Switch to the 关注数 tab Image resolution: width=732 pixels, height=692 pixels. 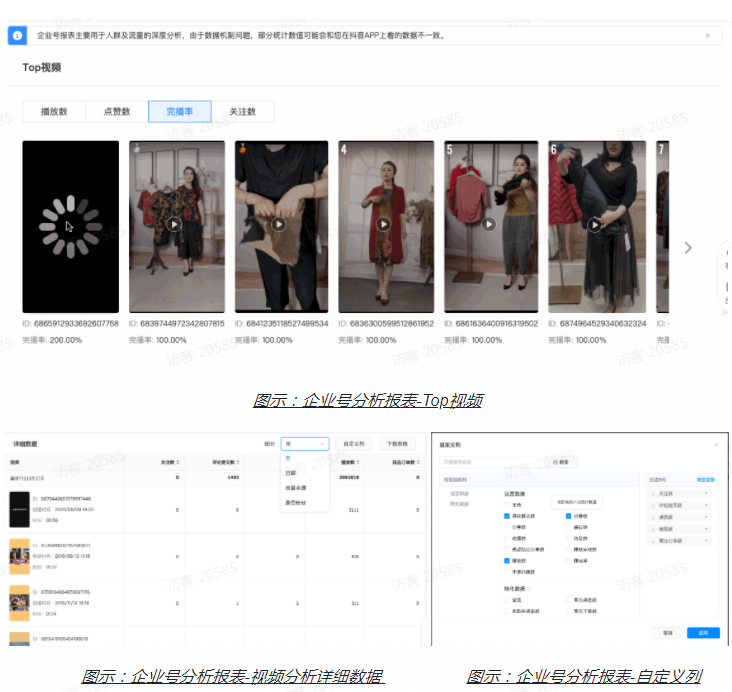point(242,112)
